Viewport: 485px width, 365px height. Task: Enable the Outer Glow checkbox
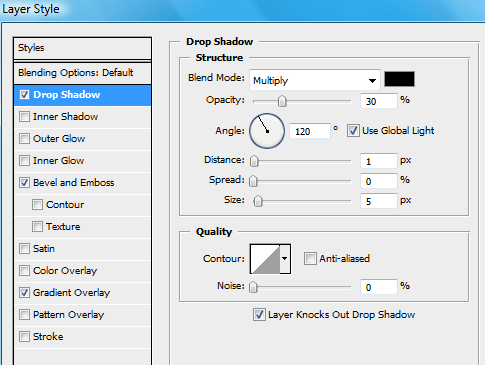24,139
